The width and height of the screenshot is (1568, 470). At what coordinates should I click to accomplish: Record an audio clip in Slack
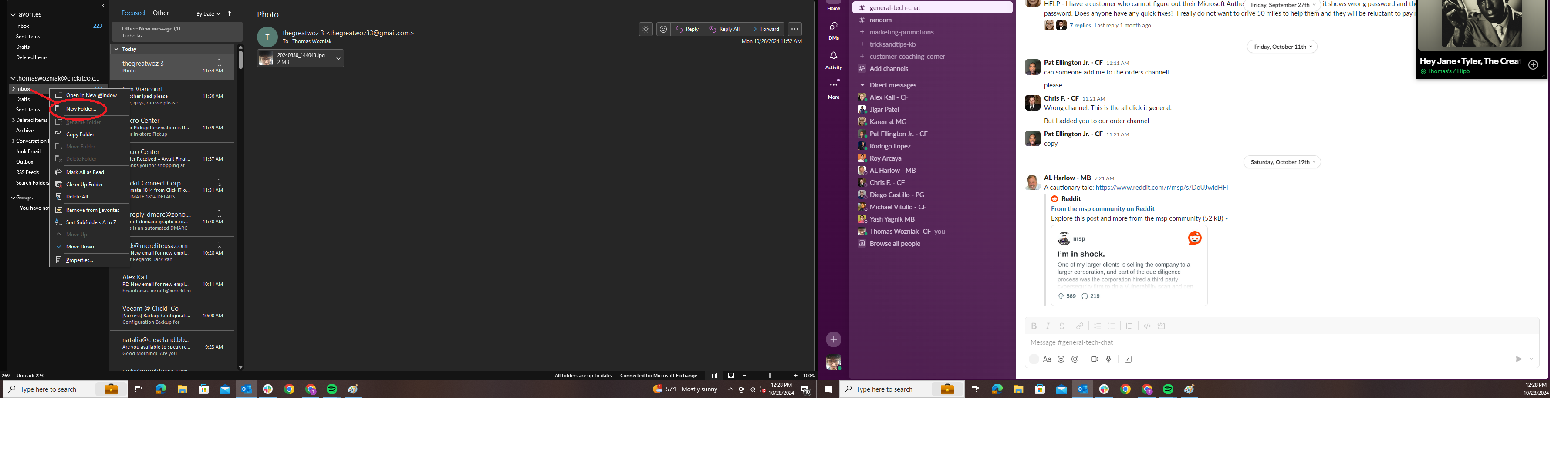click(x=1108, y=359)
